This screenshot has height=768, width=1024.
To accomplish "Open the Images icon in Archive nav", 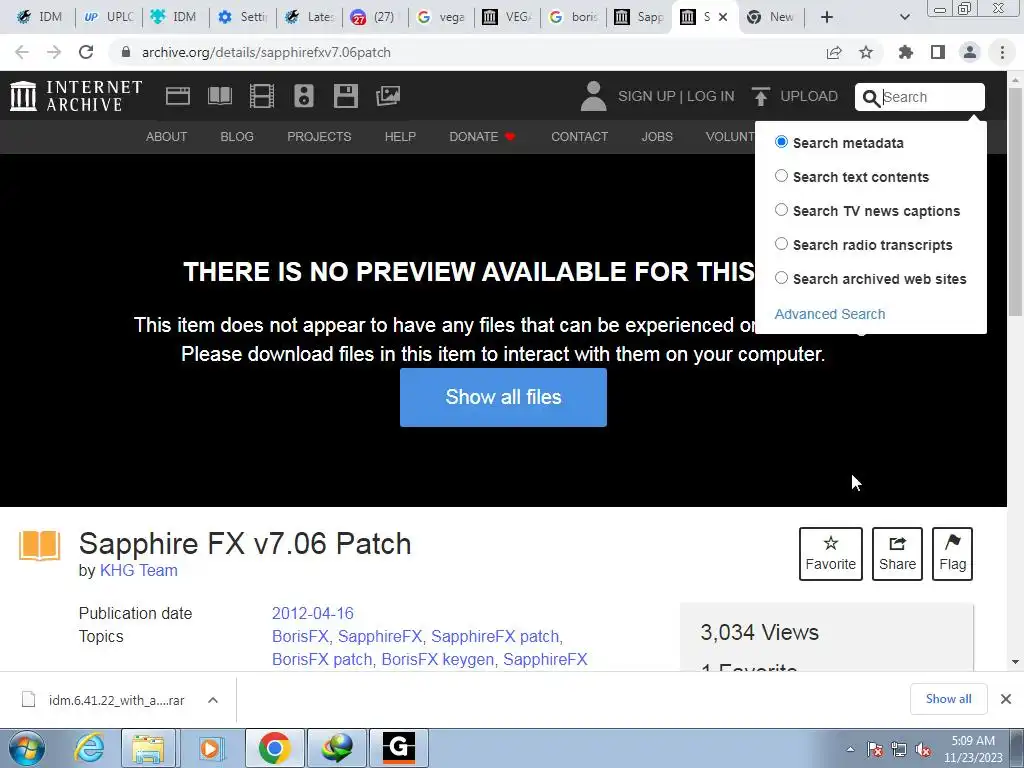I will [388, 96].
